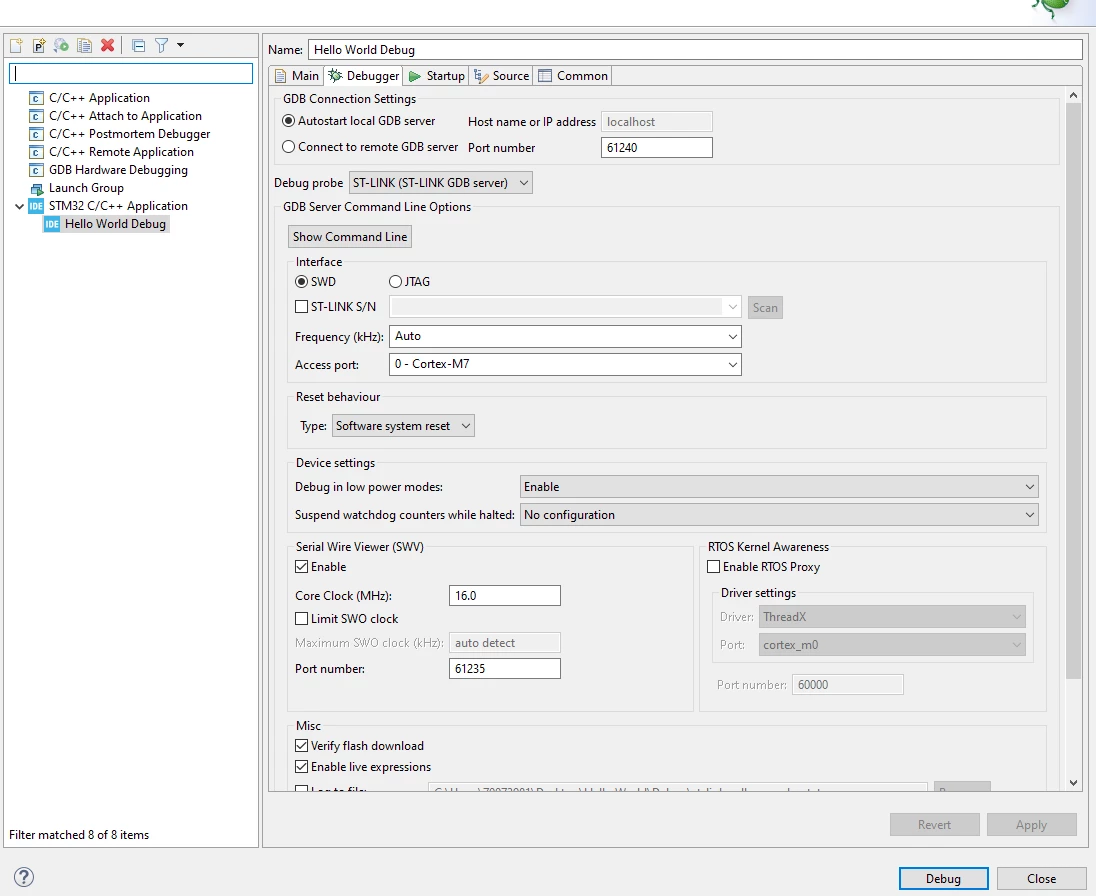
Task: Switch to the Startup tab
Action: coord(437,75)
